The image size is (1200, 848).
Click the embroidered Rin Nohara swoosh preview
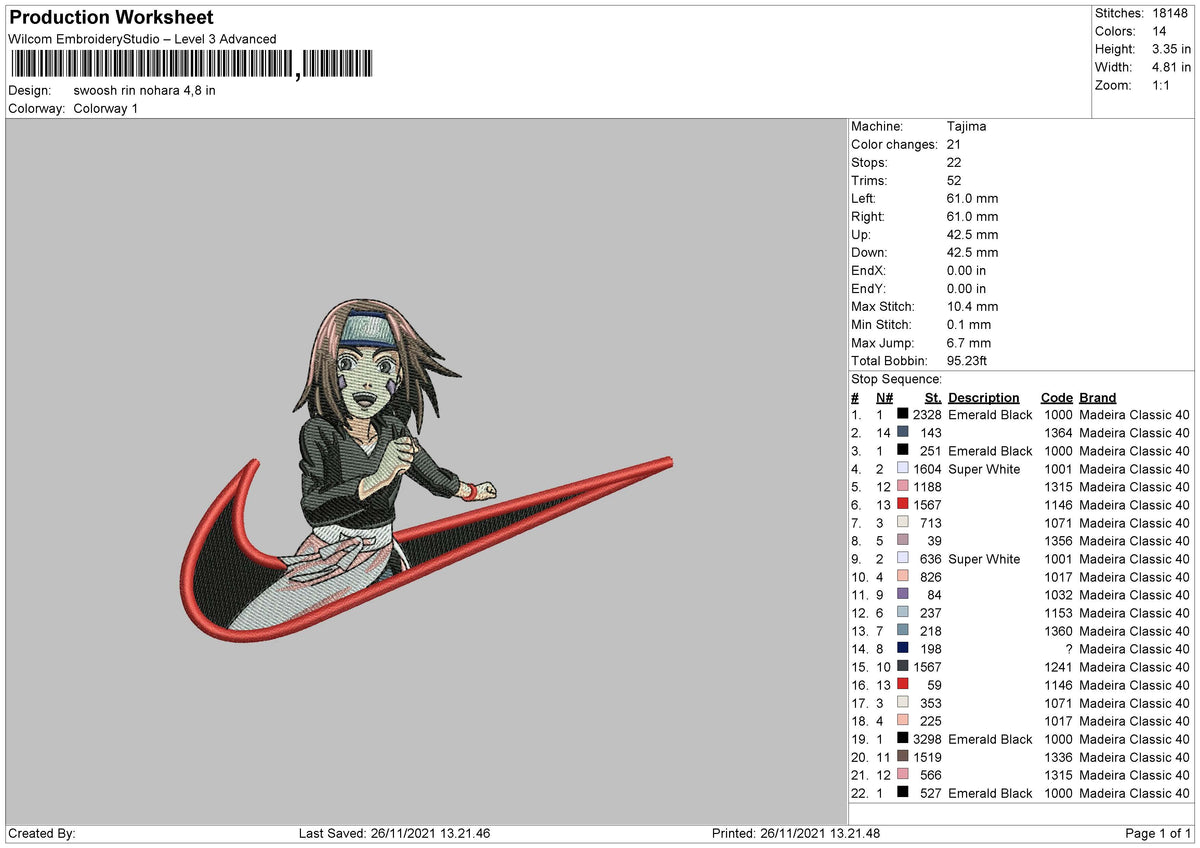click(429, 470)
